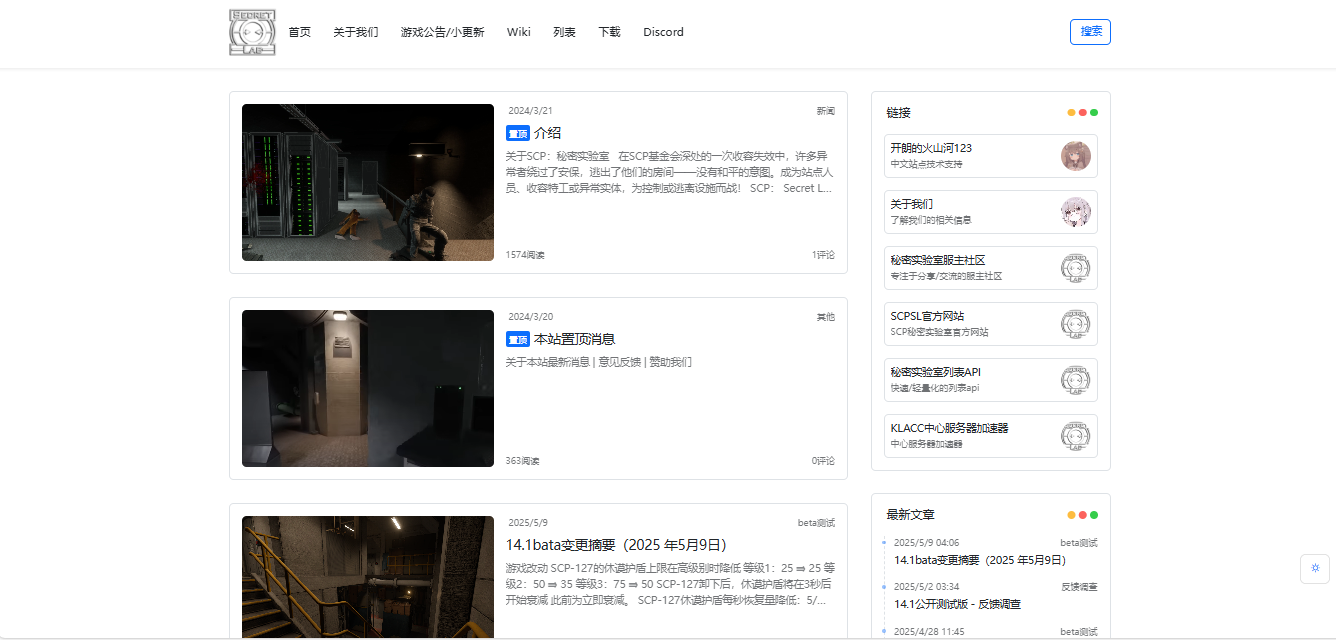
Task: Click the avatar beside 开朗的火山河123
Action: 1077,156
